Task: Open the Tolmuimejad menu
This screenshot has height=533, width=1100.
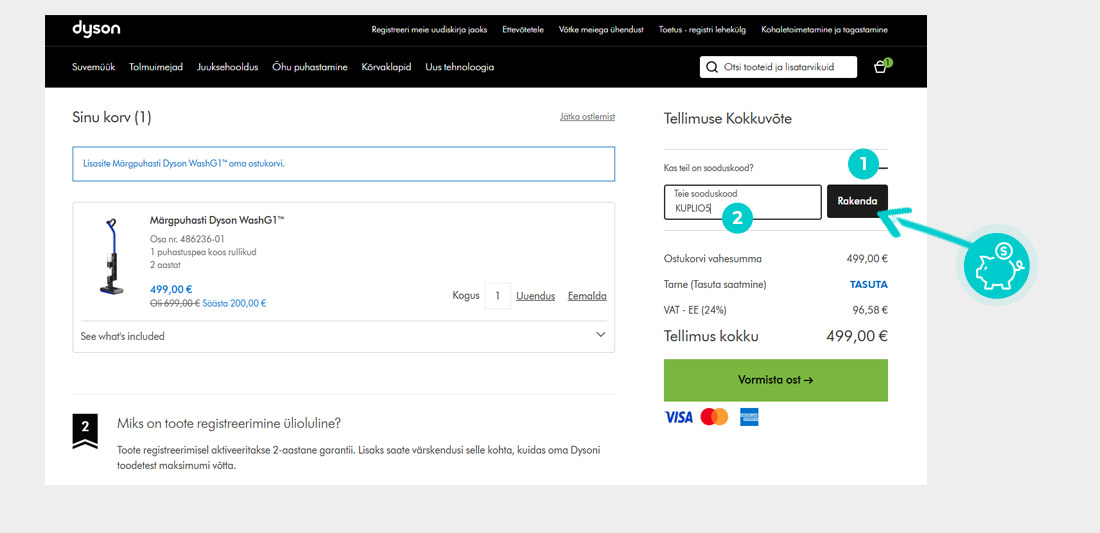Action: (156, 67)
